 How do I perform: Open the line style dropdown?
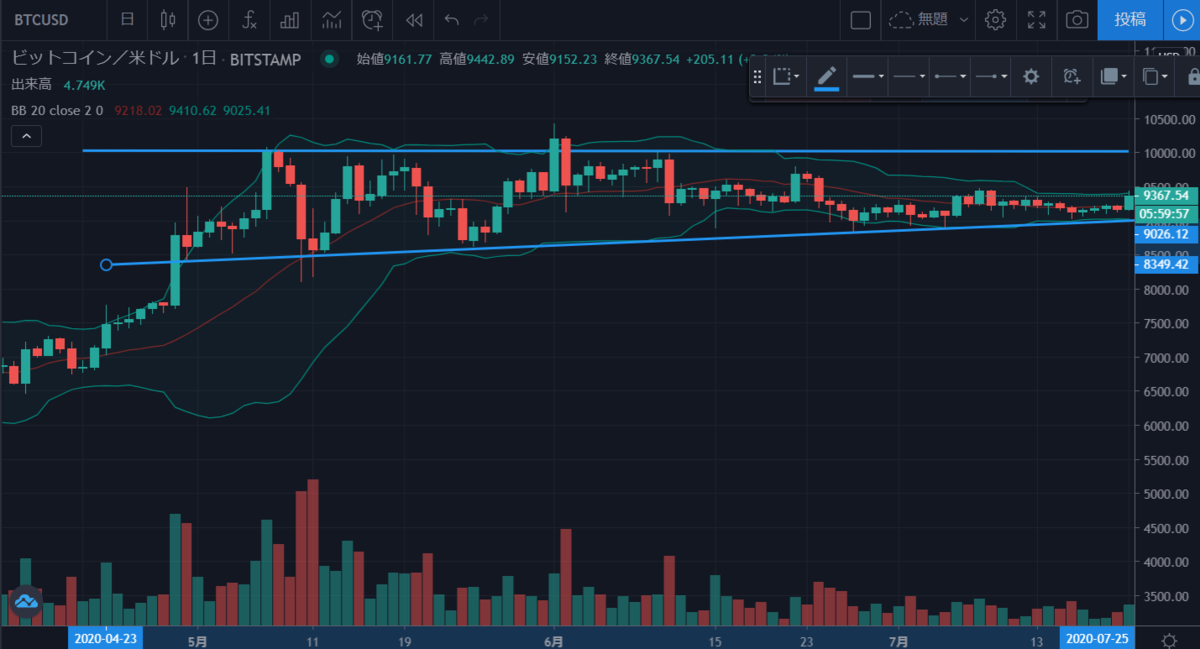(x=909, y=76)
